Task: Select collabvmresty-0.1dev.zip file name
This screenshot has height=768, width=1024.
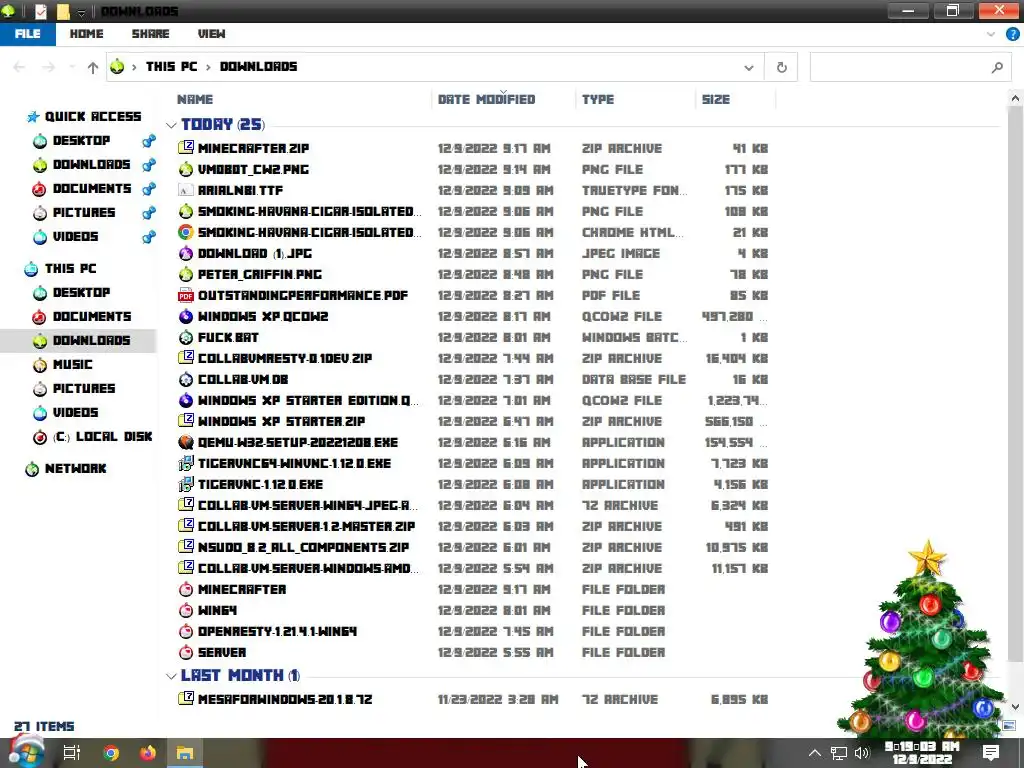Action: (285, 359)
